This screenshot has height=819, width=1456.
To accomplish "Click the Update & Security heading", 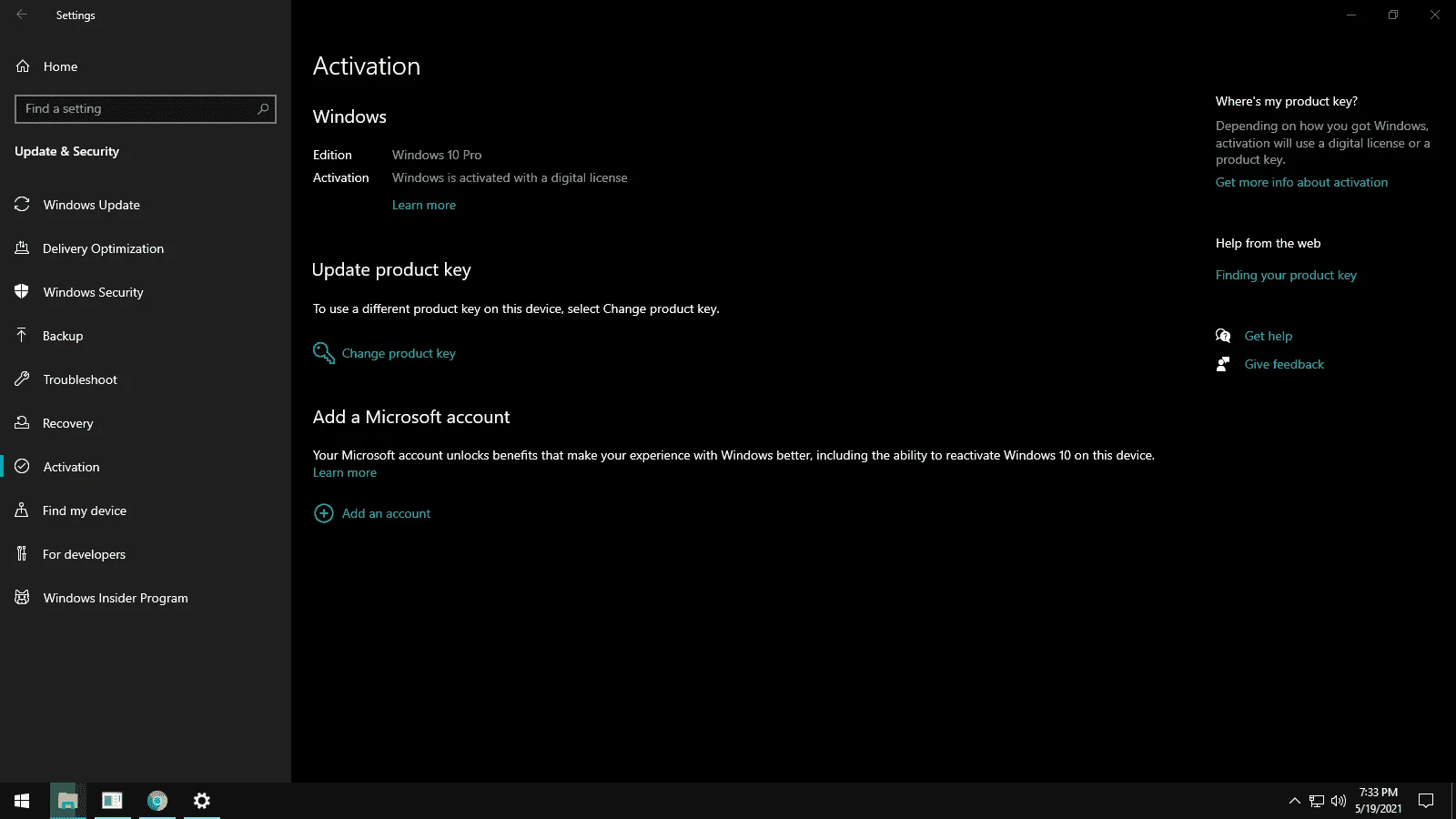I will click(x=66, y=152).
